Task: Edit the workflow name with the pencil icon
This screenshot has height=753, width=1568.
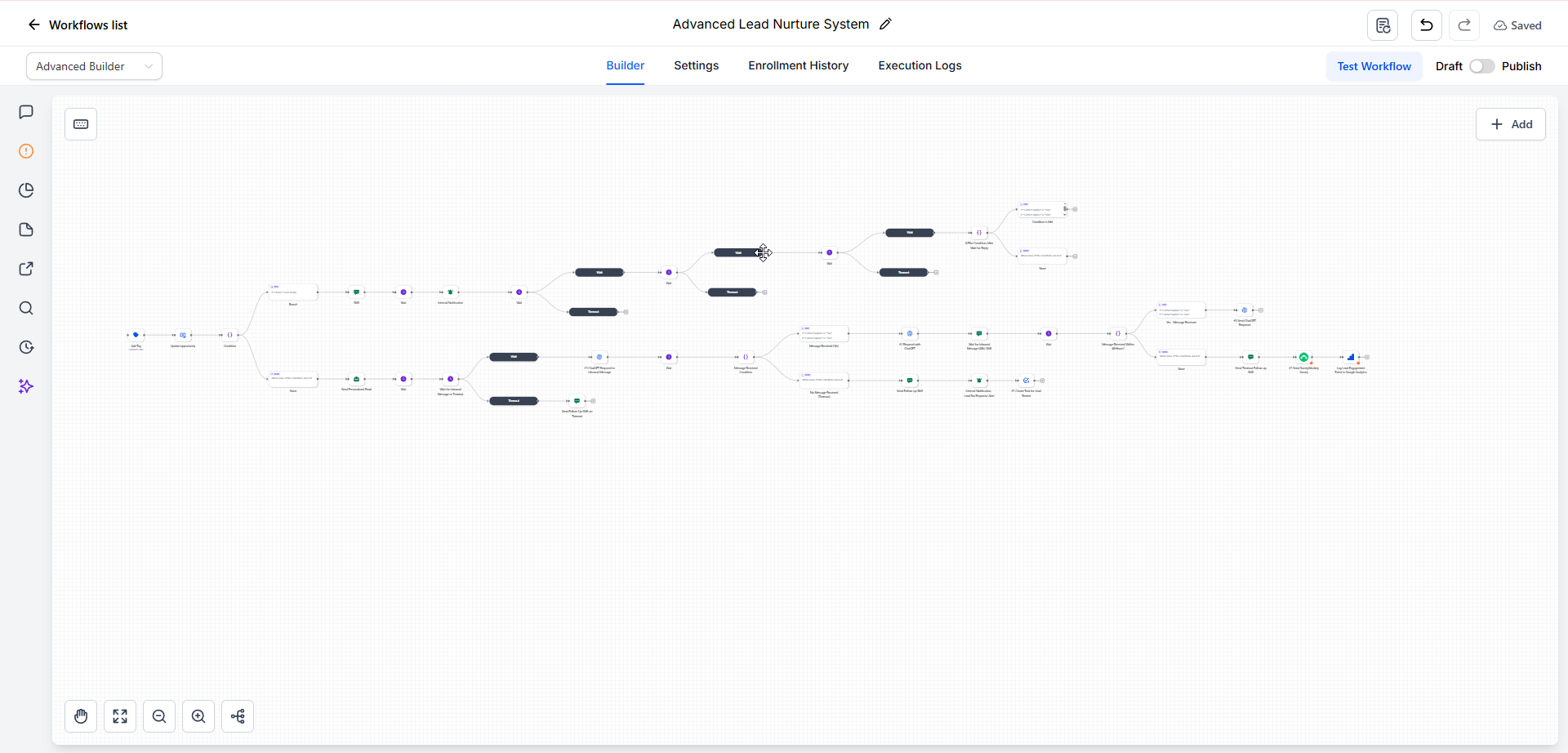Action: click(885, 25)
